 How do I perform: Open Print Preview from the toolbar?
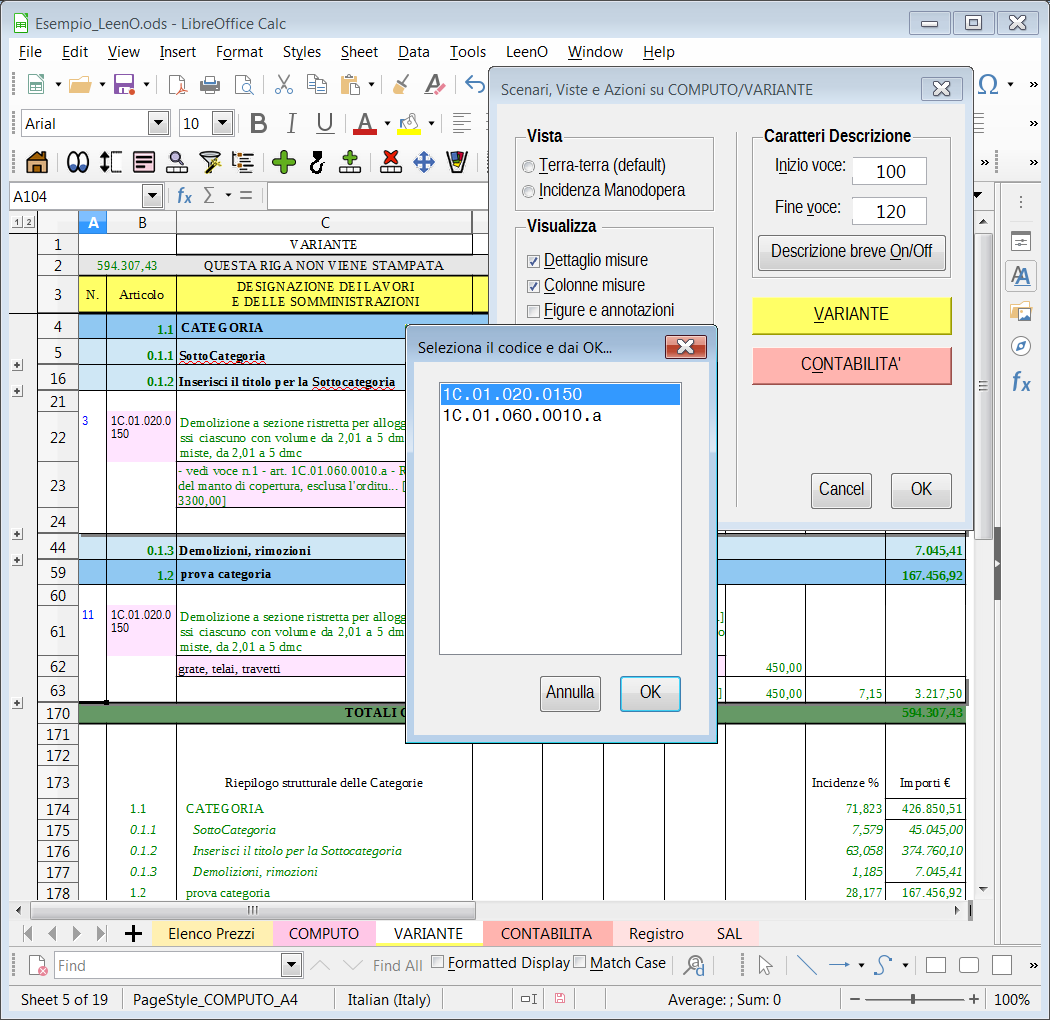pyautogui.click(x=244, y=85)
